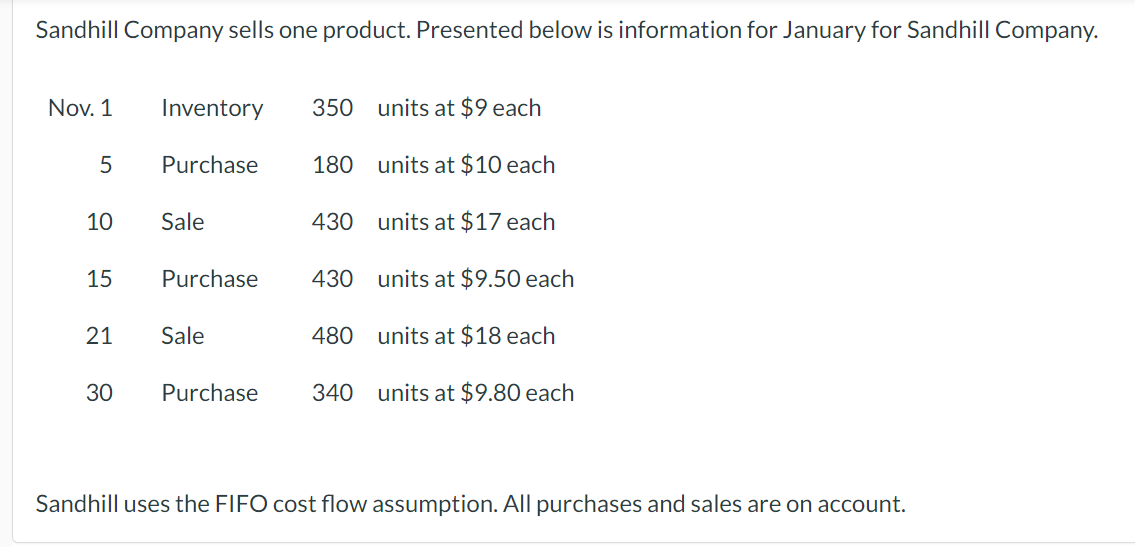Click the 350 quantity value
The image size is (1135, 547).
tap(332, 108)
